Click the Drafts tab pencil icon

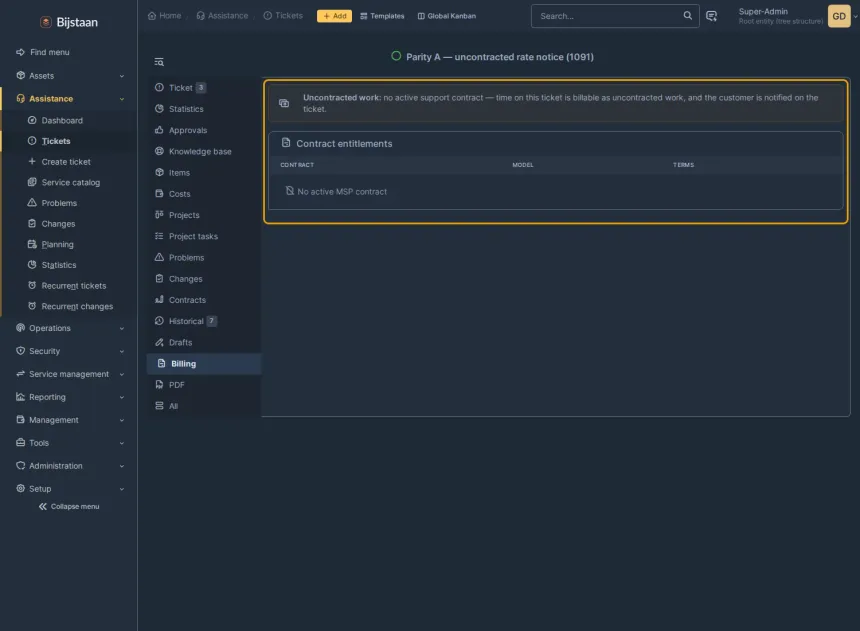coord(160,342)
